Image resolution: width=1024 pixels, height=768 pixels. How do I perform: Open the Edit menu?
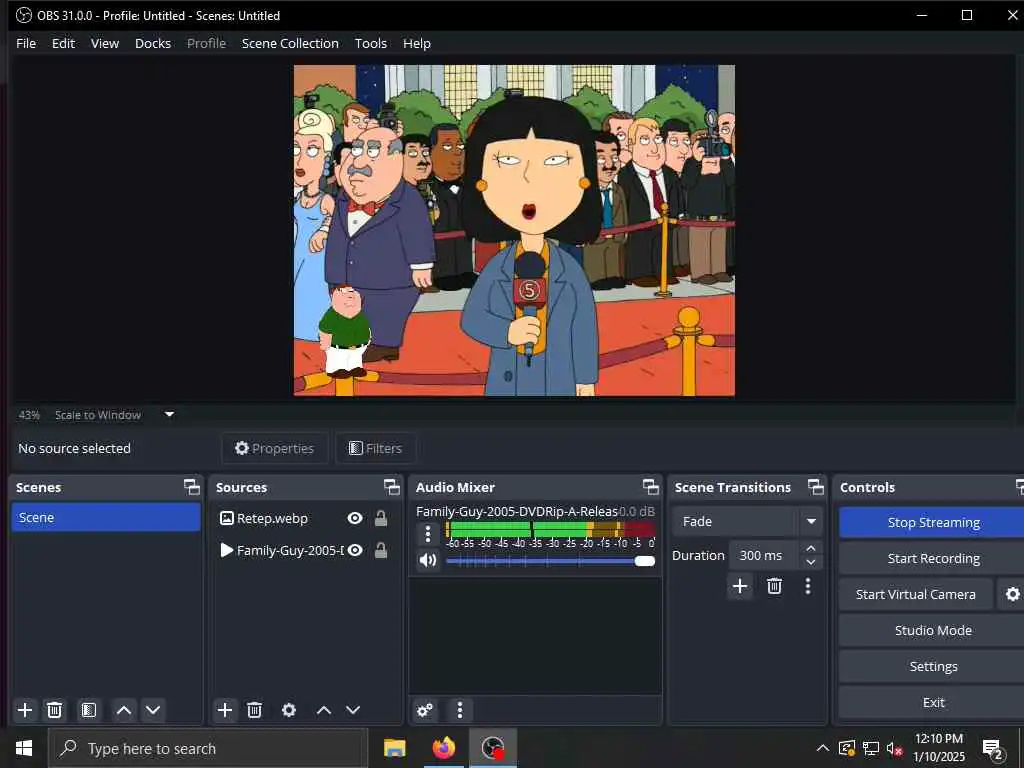click(63, 43)
